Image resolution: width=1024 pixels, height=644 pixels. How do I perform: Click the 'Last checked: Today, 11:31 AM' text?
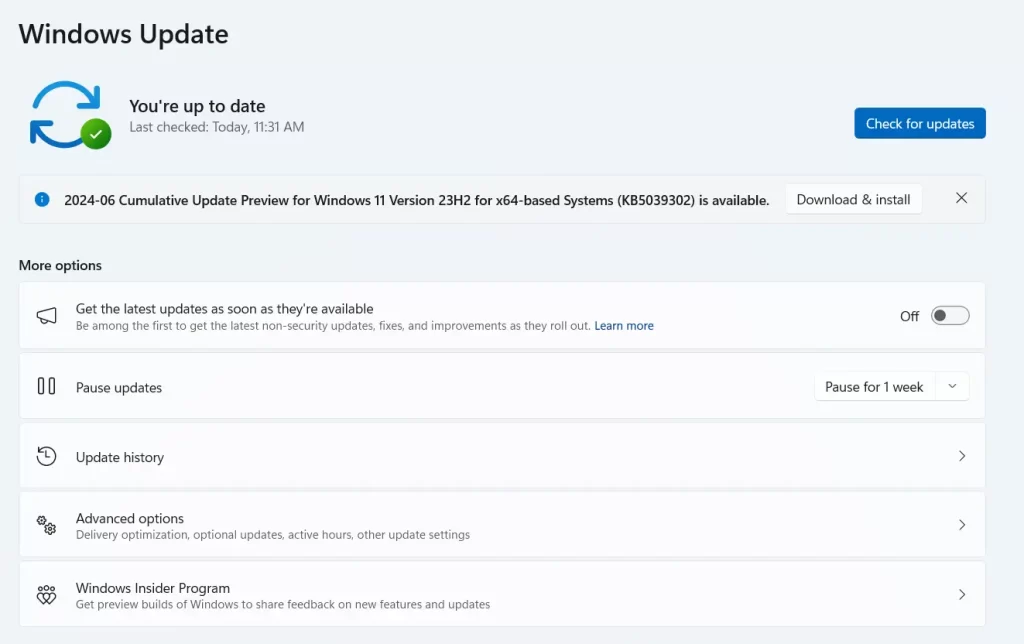[x=217, y=127]
